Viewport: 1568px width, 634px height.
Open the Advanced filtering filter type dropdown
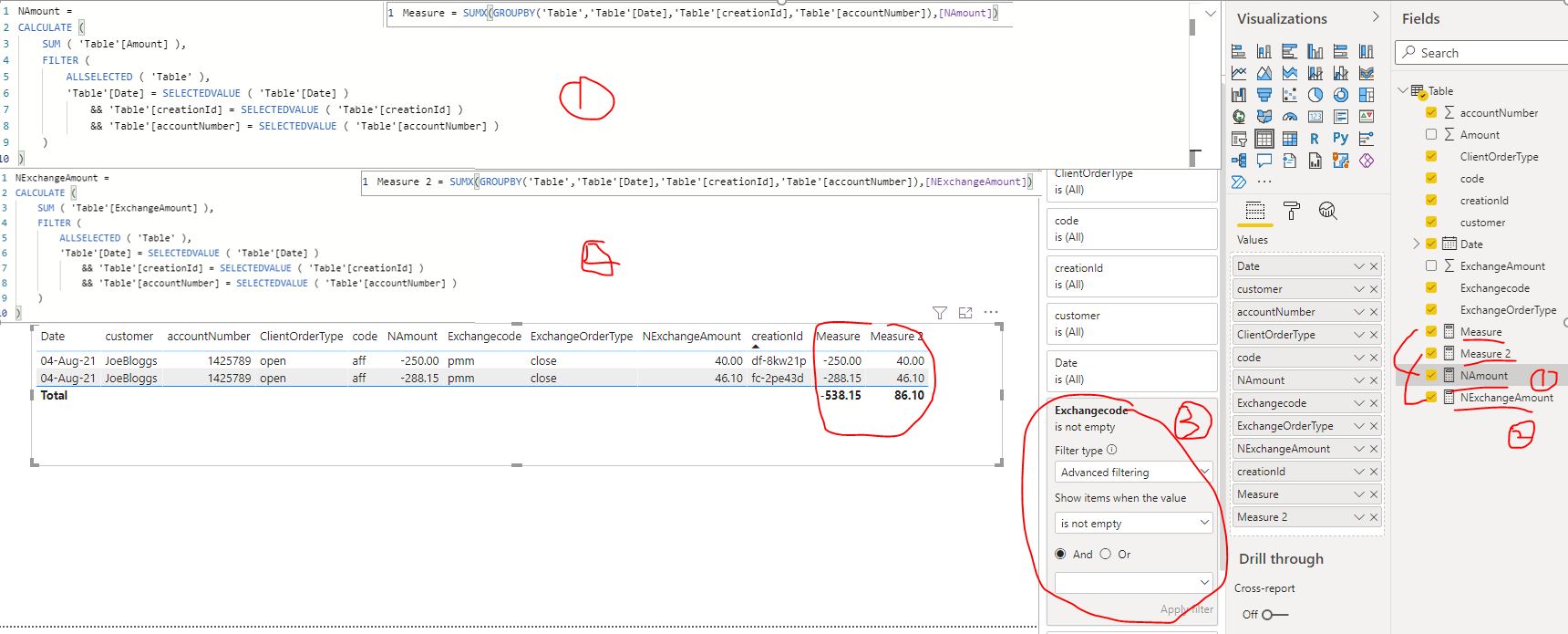pyautogui.click(x=1134, y=472)
